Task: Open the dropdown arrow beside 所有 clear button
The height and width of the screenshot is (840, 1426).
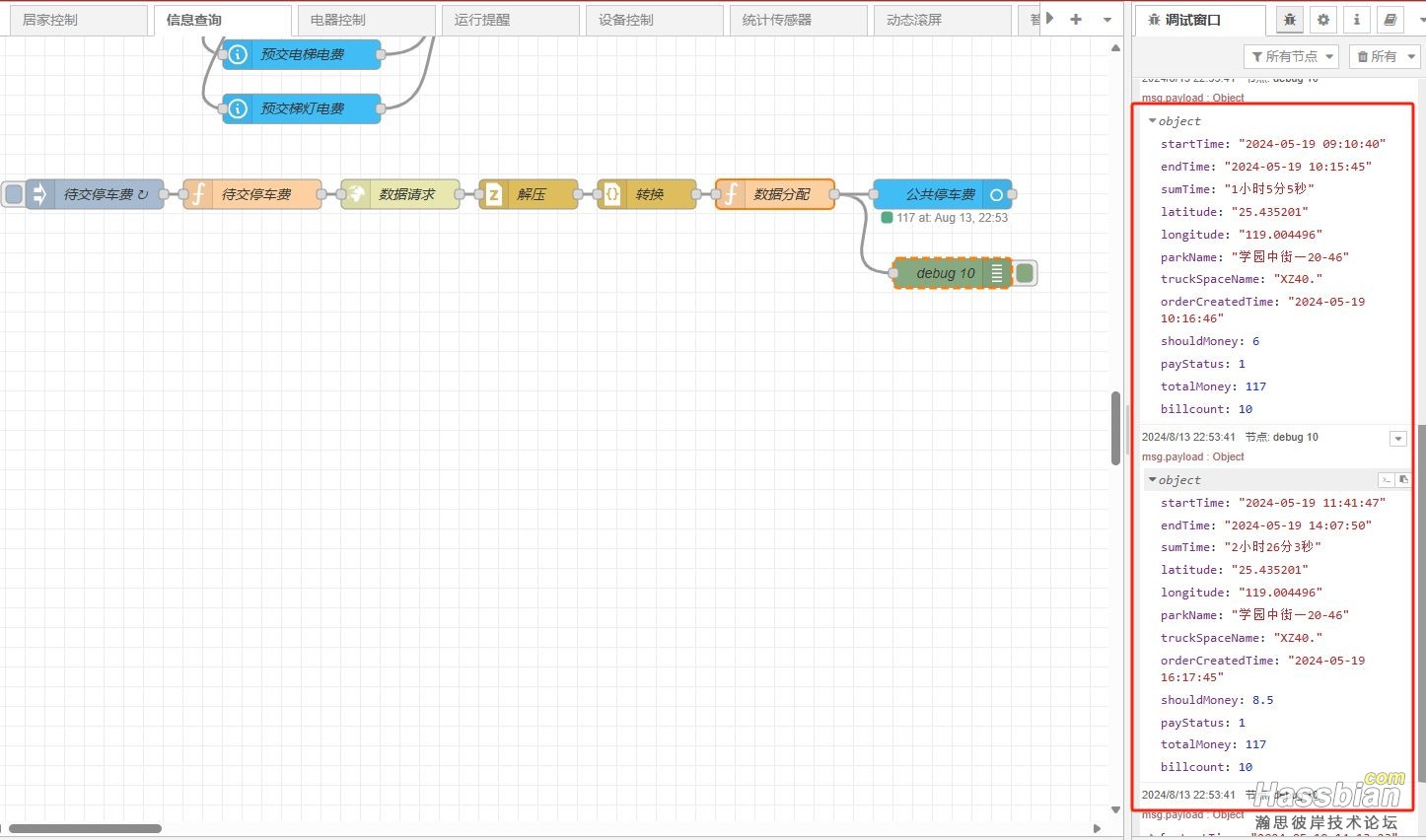Action: tap(1411, 56)
